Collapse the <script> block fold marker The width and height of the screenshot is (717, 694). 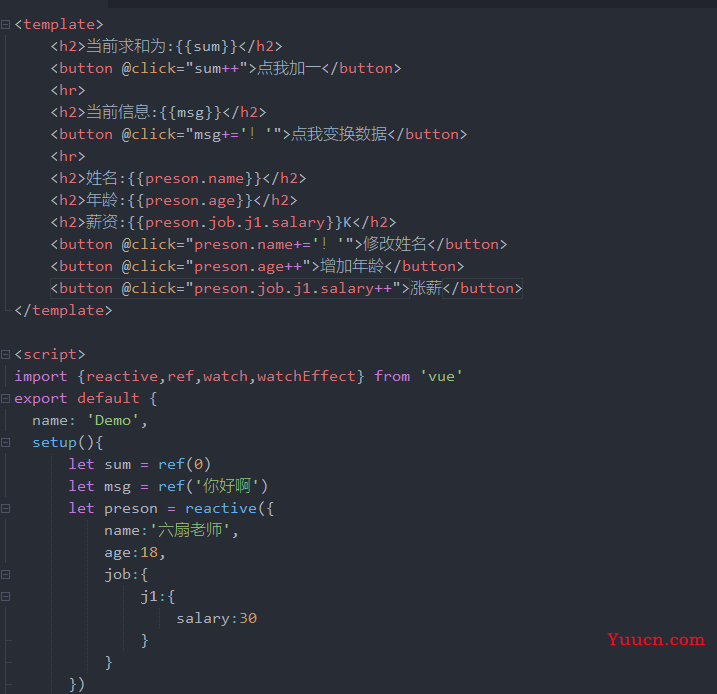point(5,354)
